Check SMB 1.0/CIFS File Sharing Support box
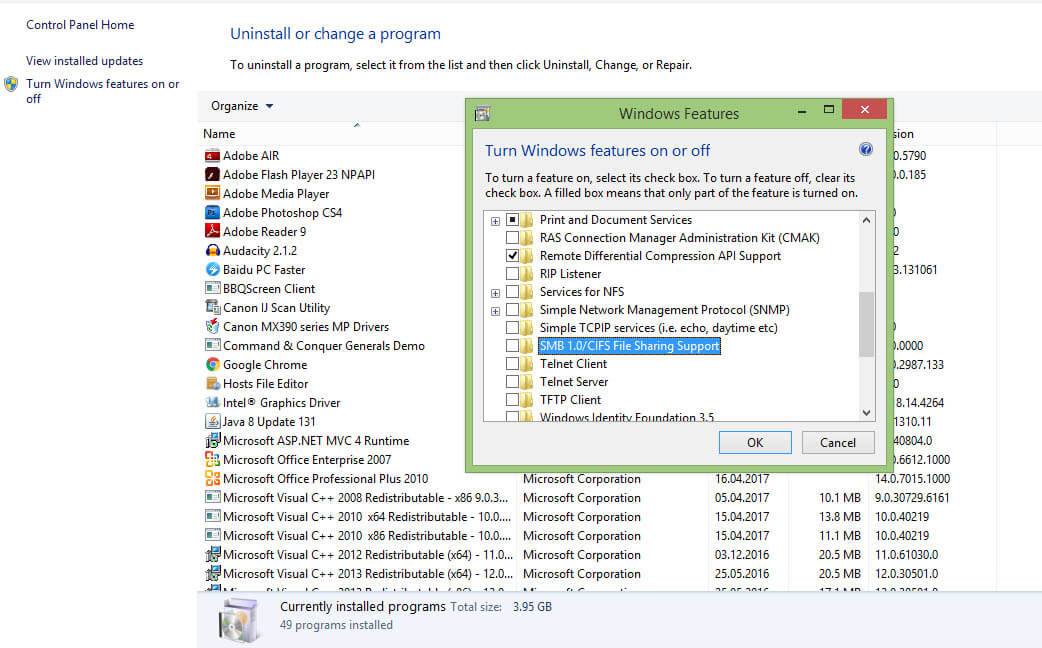Viewport: 1042px width, 648px height. 512,345
